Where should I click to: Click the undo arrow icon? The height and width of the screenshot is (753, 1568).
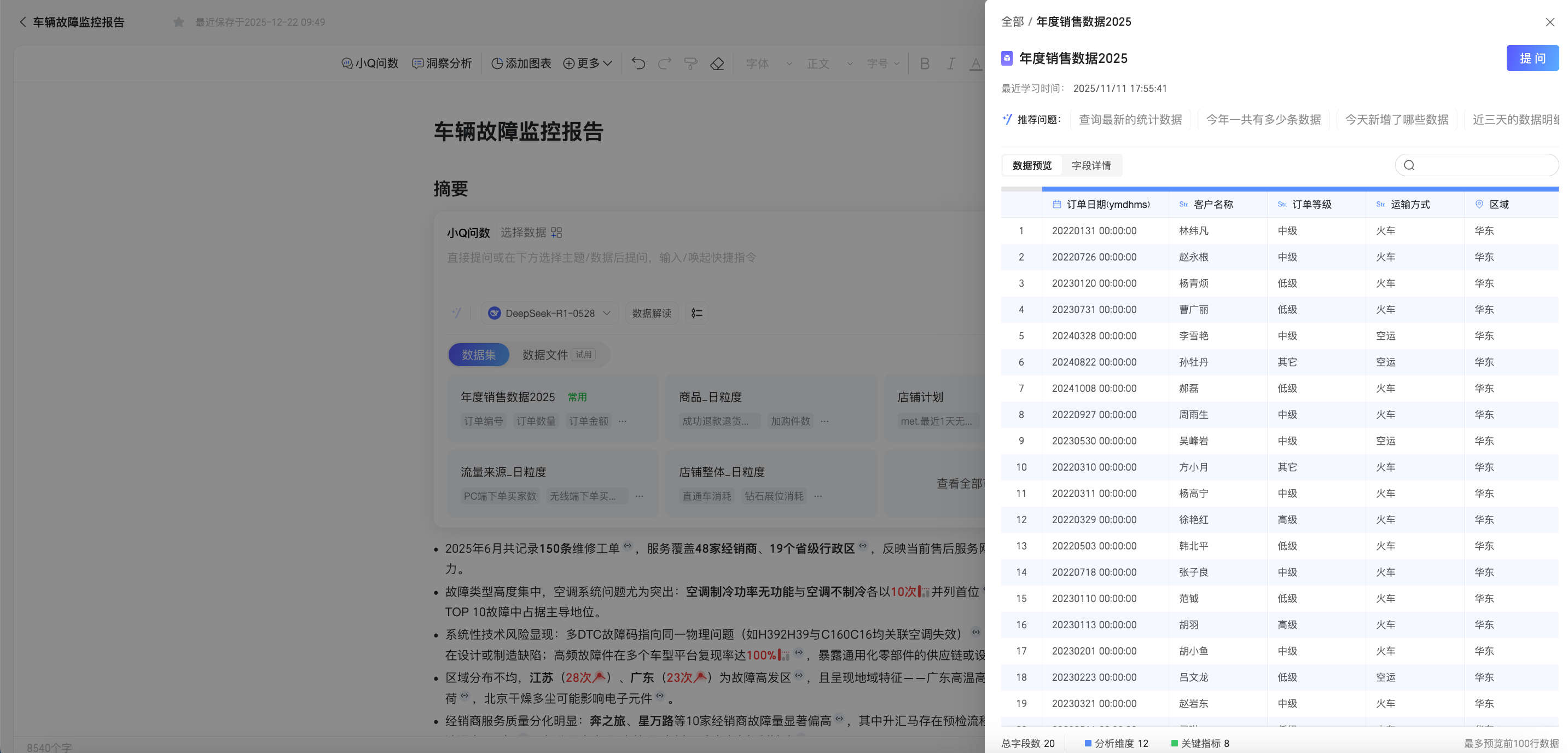[x=638, y=63]
